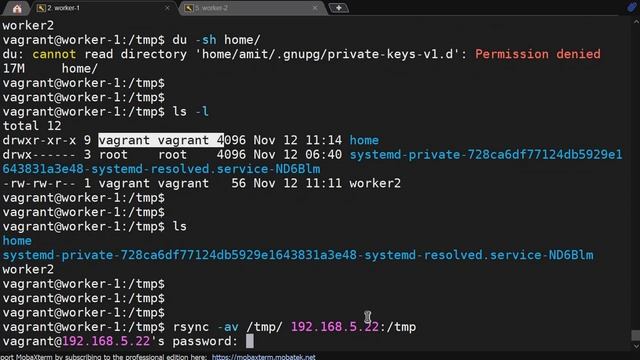Click worker-1 tab's session icon
Screen dimensions: 640x360
point(41,8)
